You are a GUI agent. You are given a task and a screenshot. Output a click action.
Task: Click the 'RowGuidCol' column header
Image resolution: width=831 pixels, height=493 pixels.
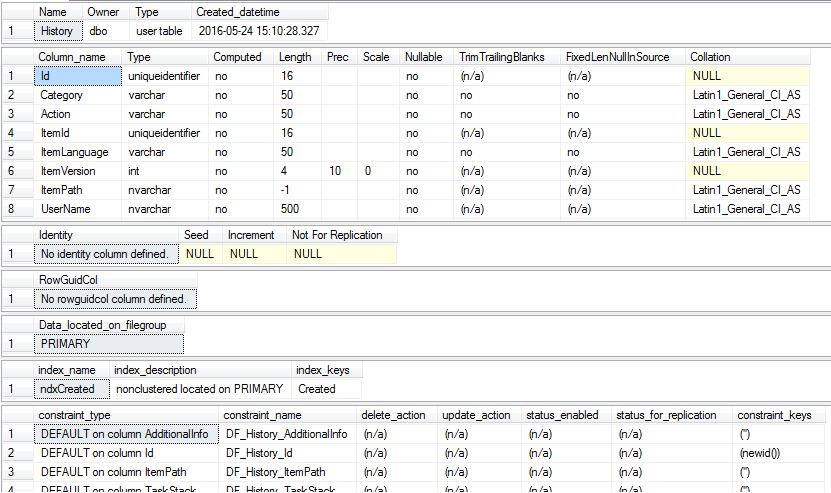click(116, 280)
